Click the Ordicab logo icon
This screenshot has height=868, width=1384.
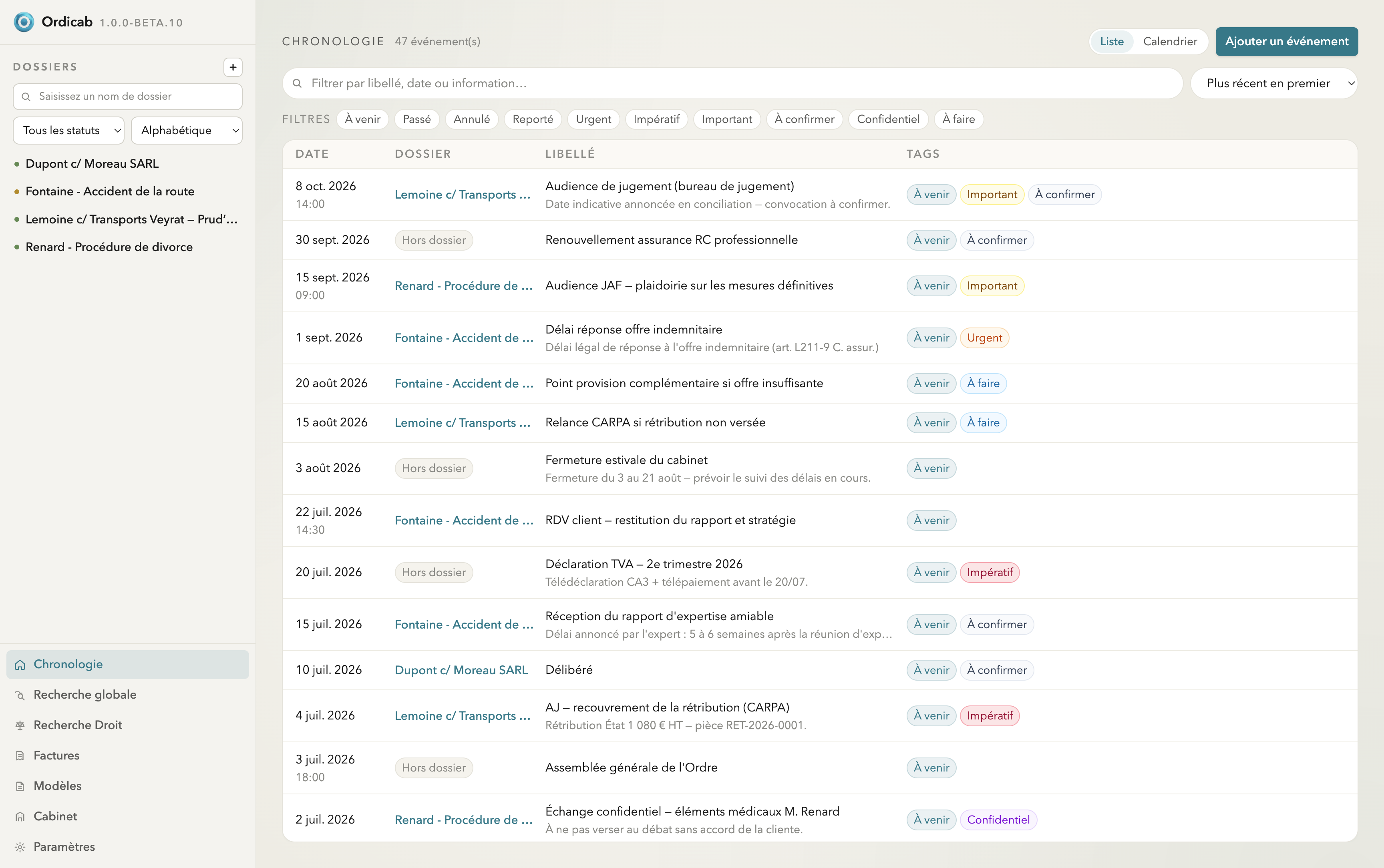tap(24, 22)
